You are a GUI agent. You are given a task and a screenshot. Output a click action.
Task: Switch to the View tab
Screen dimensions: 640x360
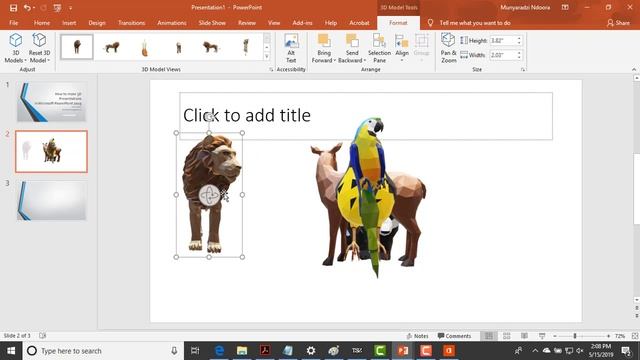[x=274, y=23]
